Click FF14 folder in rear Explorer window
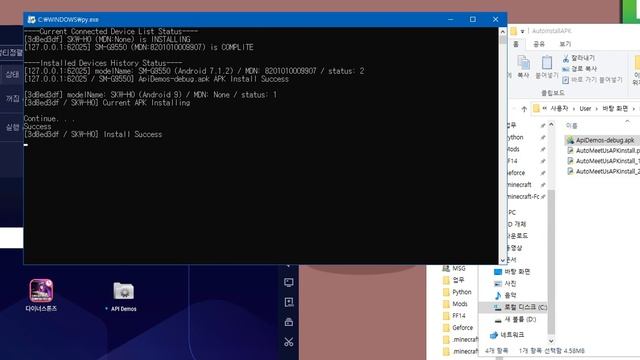This screenshot has width=640, height=360. [454, 316]
